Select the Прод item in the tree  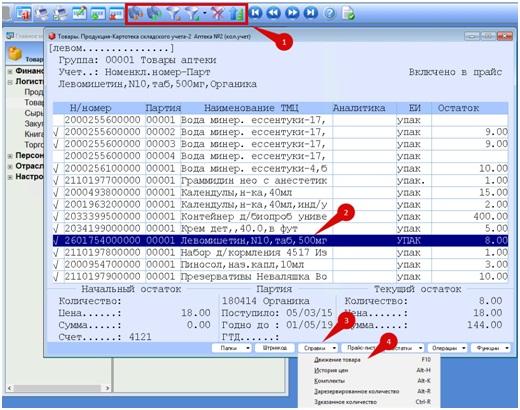(x=34, y=92)
